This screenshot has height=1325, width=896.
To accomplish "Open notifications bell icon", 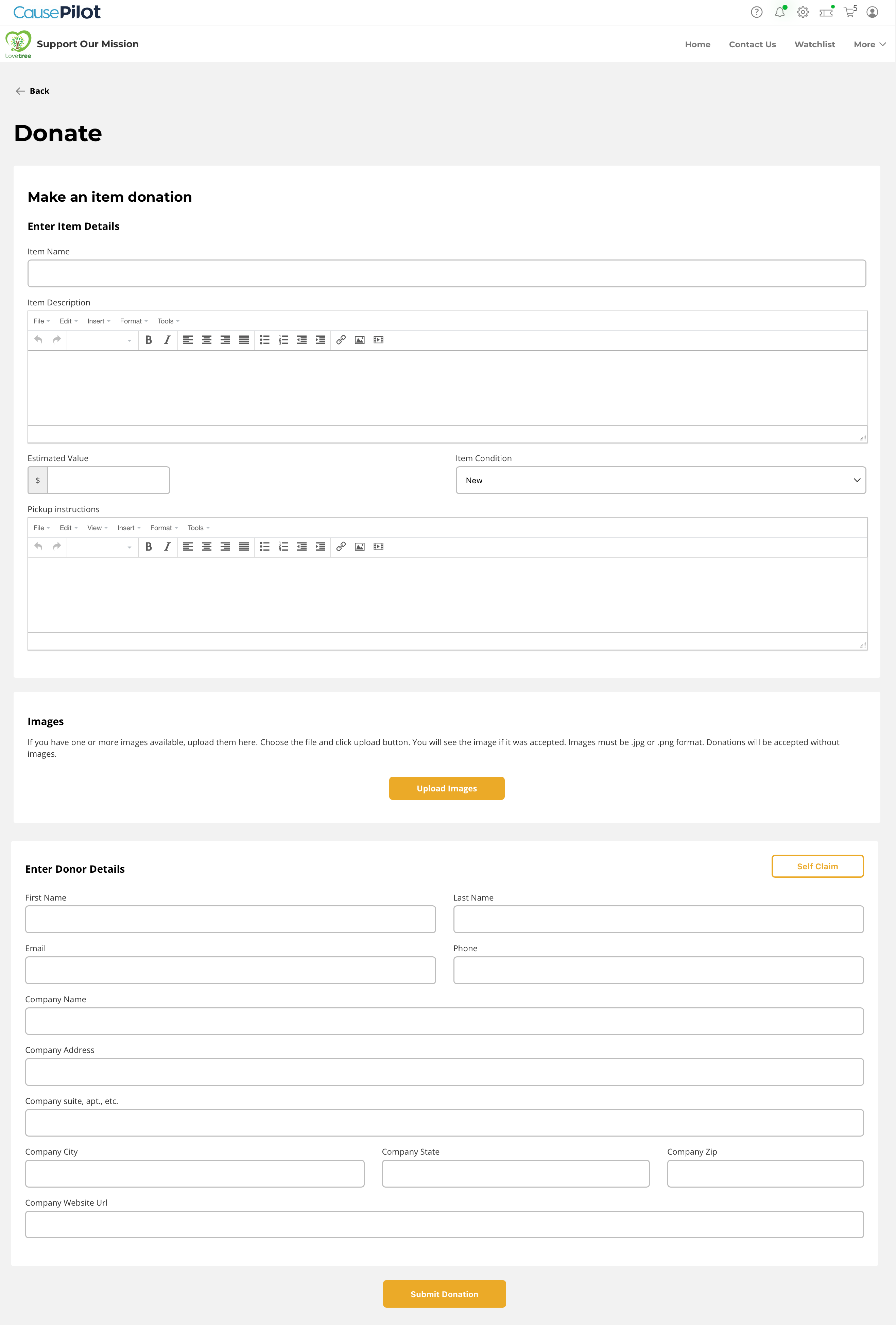I will click(x=780, y=12).
